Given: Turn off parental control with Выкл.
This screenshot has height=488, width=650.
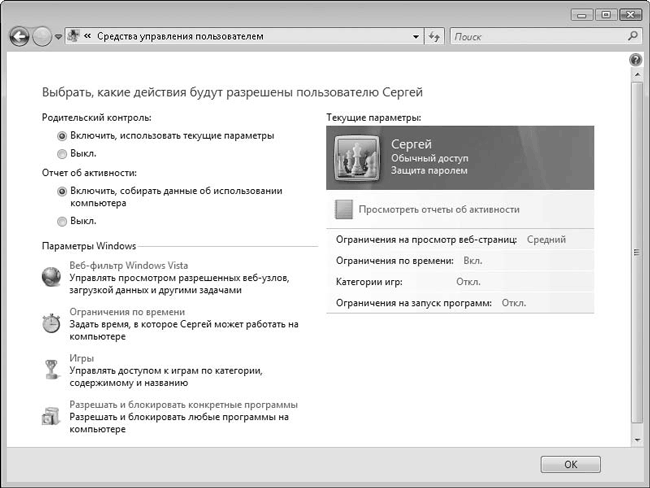Looking at the screenshot, I should click(62, 154).
